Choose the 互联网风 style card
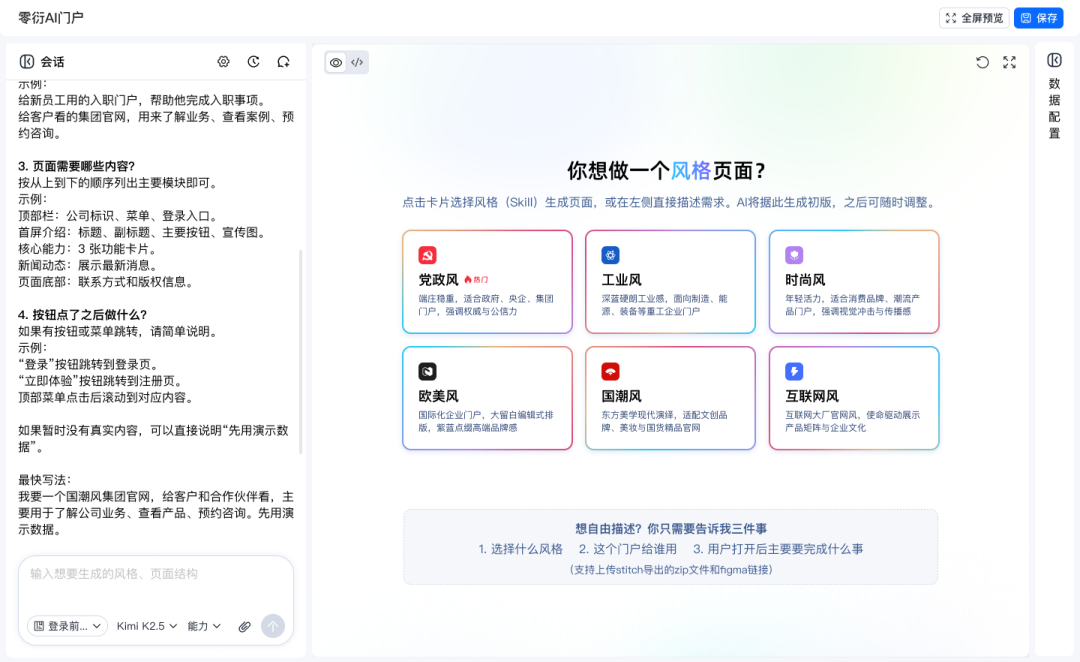Image resolution: width=1080 pixels, height=662 pixels. click(854, 398)
